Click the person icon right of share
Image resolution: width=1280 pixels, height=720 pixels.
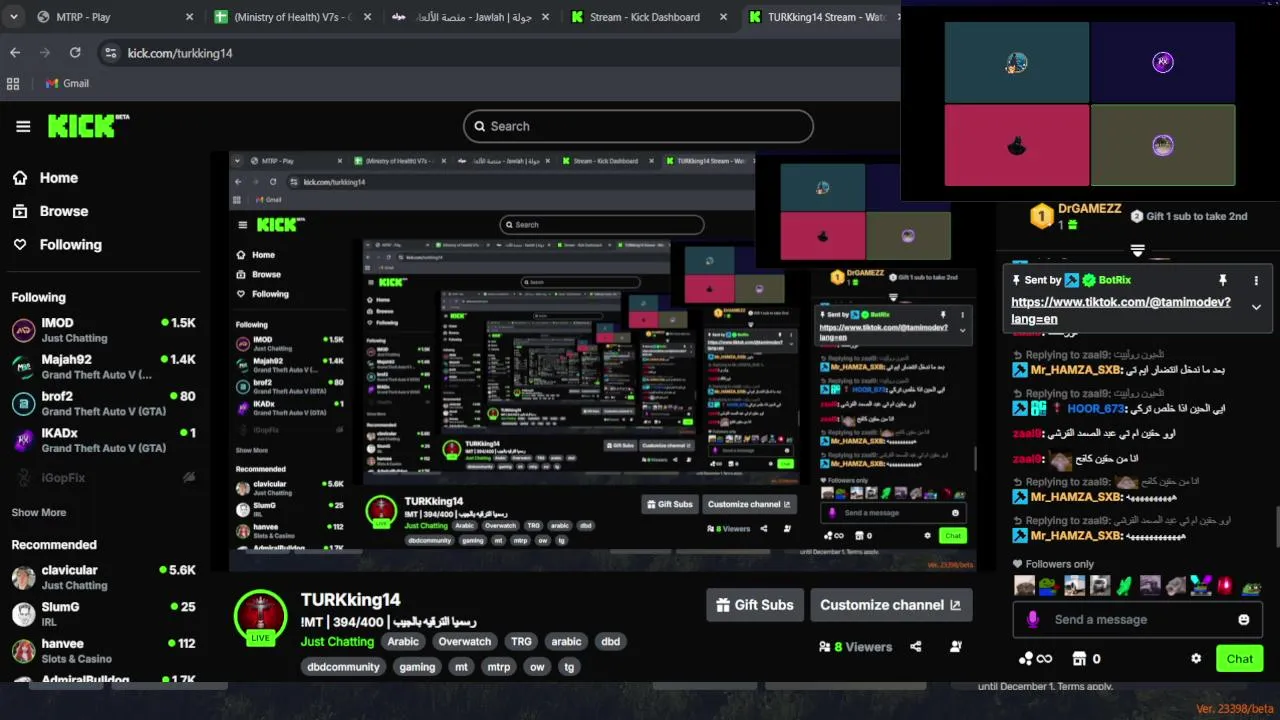click(956, 647)
